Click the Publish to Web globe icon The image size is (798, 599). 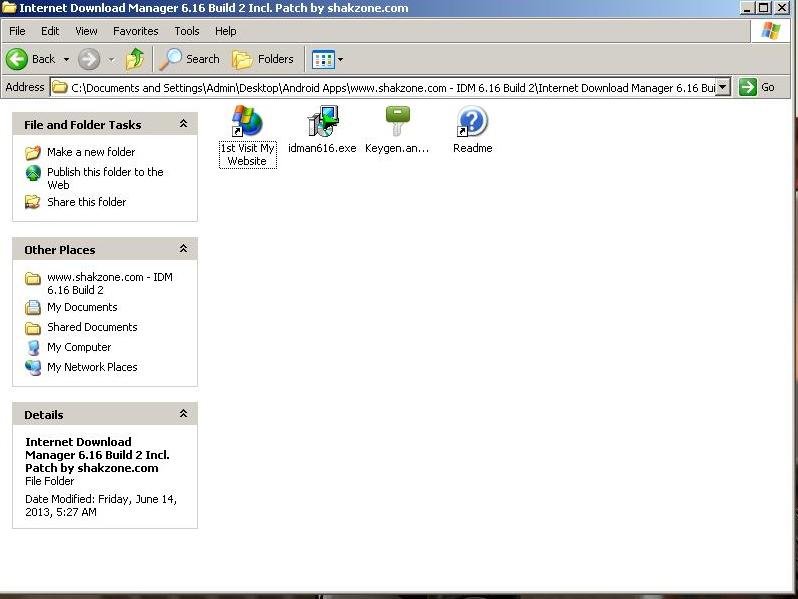point(33,173)
